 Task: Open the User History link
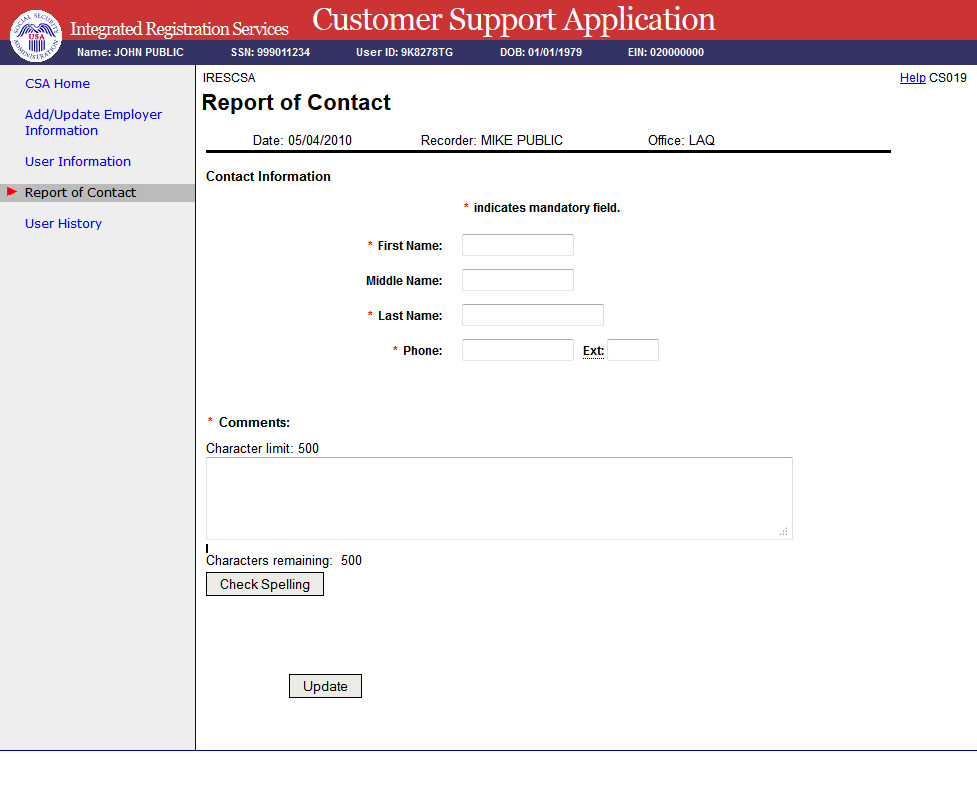(x=63, y=223)
